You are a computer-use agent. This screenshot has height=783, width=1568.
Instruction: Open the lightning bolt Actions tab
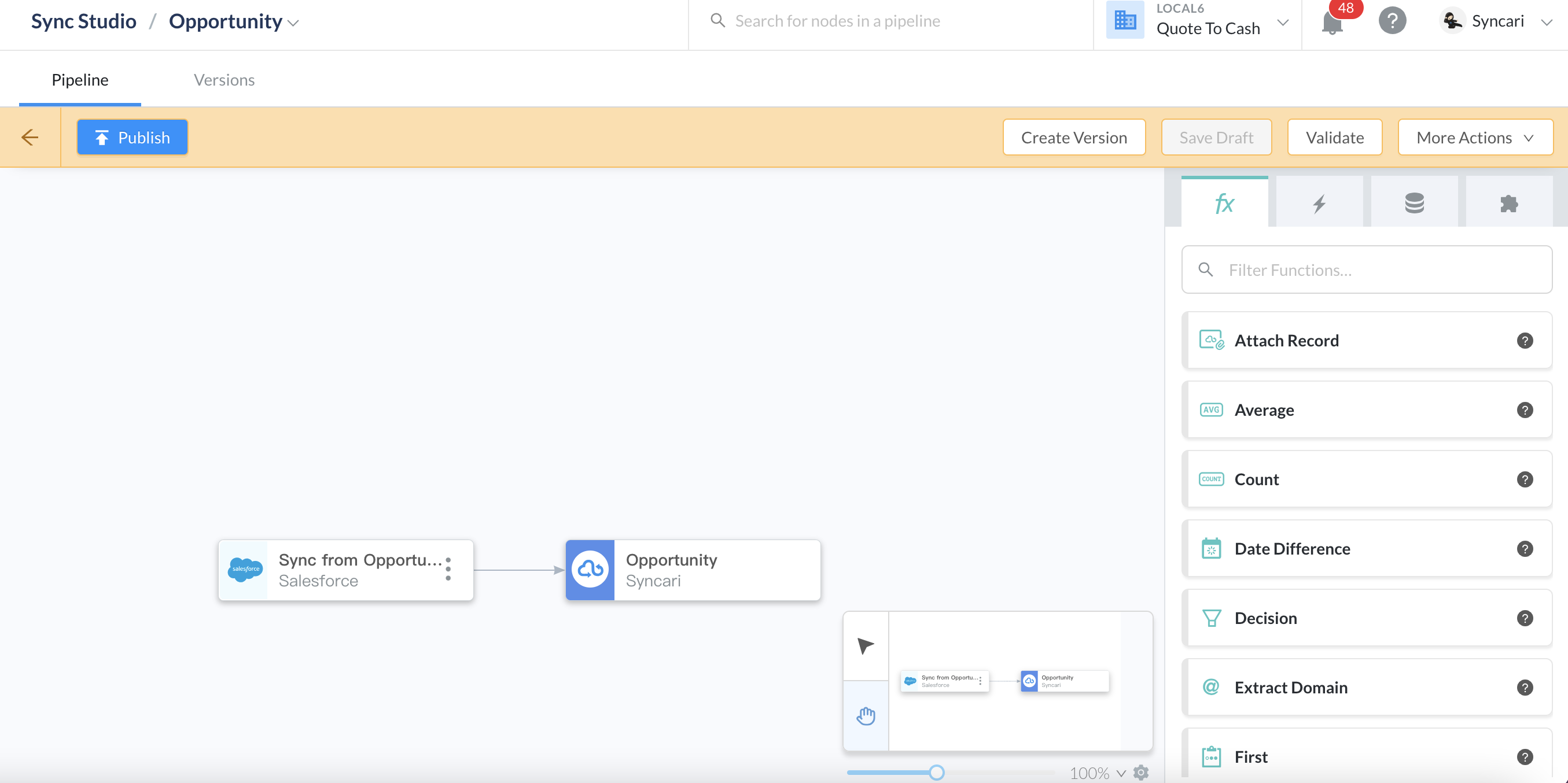pos(1319,202)
